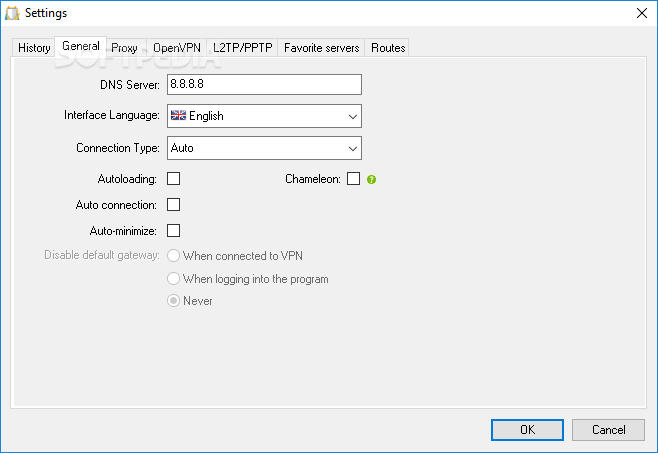Click the 'Disable default gateway:' label
658x453 pixels.
pyautogui.click(x=102, y=255)
